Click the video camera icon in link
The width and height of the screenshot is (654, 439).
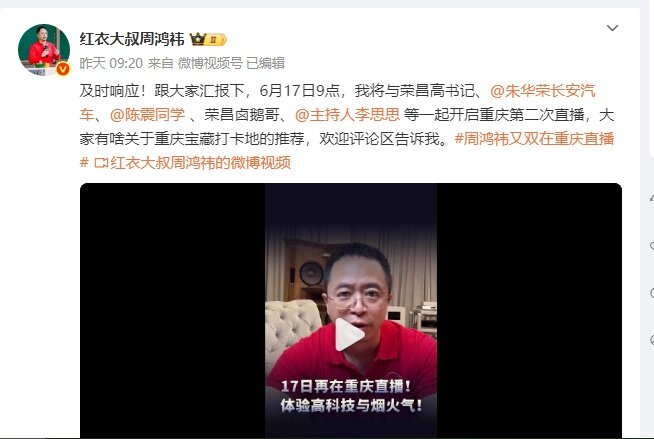coord(101,163)
